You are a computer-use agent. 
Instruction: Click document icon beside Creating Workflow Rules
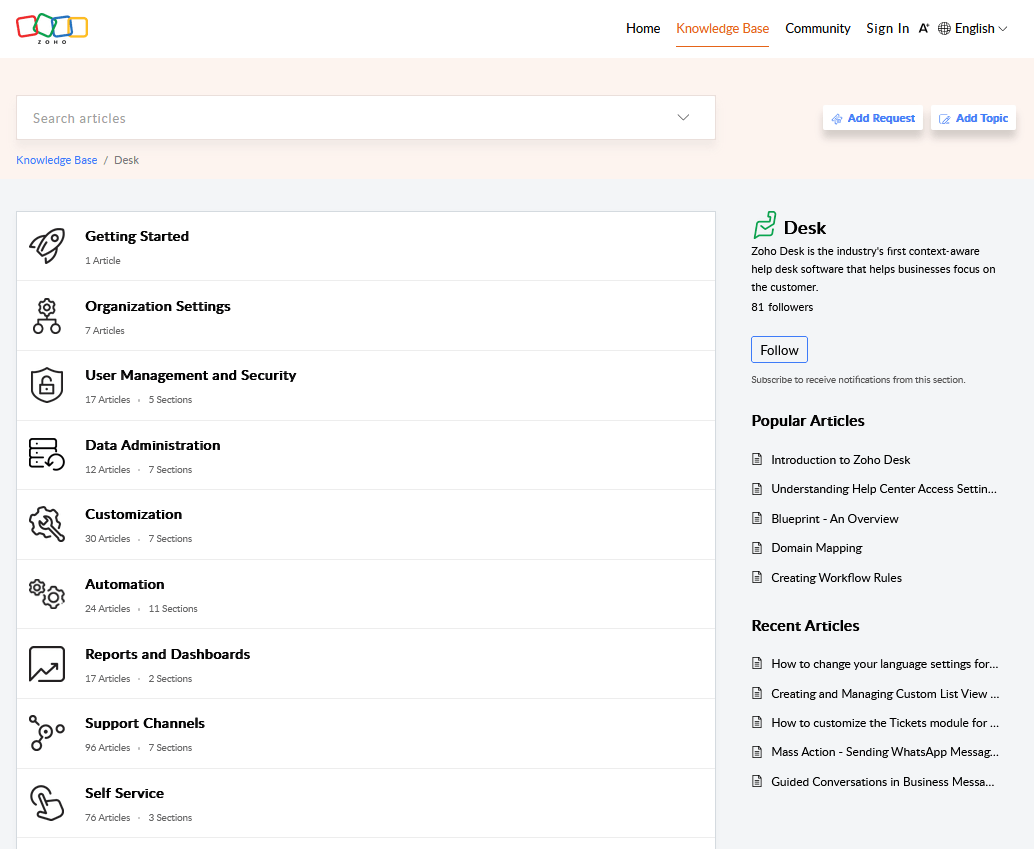tap(757, 577)
